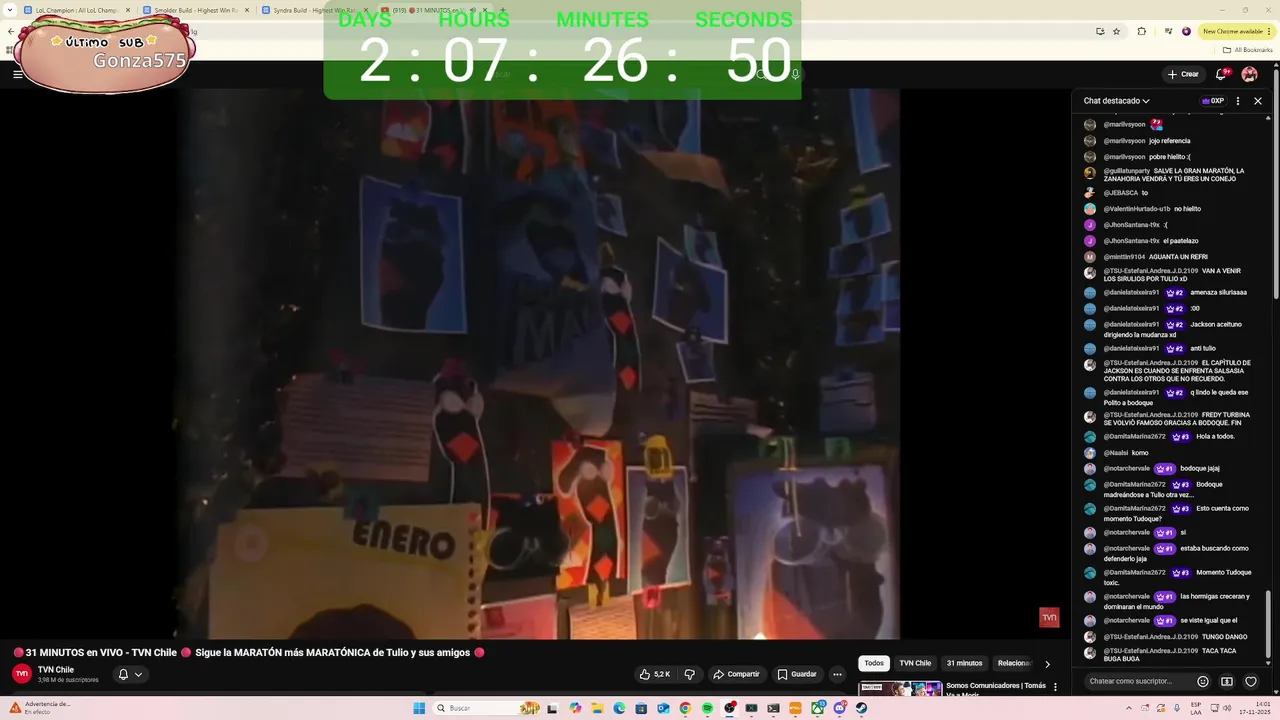Dislike the video
The image size is (1280, 720).
[x=689, y=674]
